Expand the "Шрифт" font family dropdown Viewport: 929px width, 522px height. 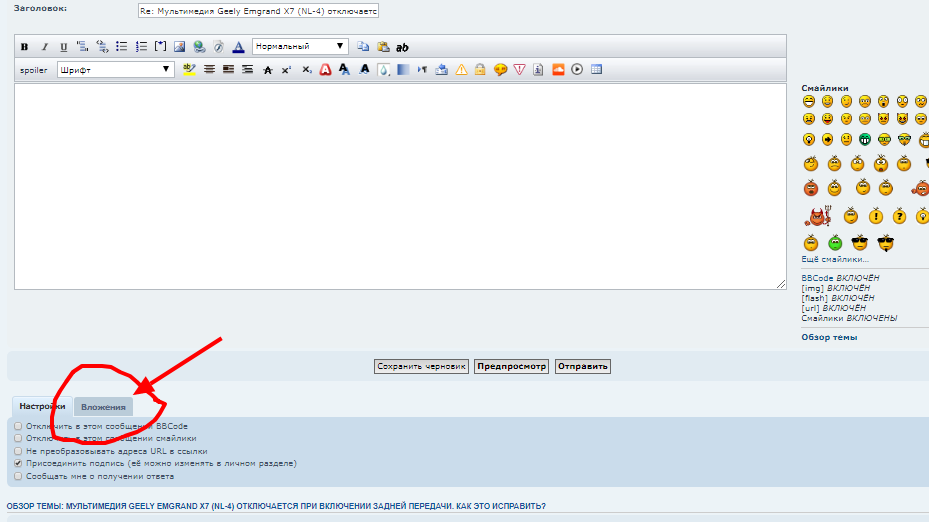coord(116,70)
